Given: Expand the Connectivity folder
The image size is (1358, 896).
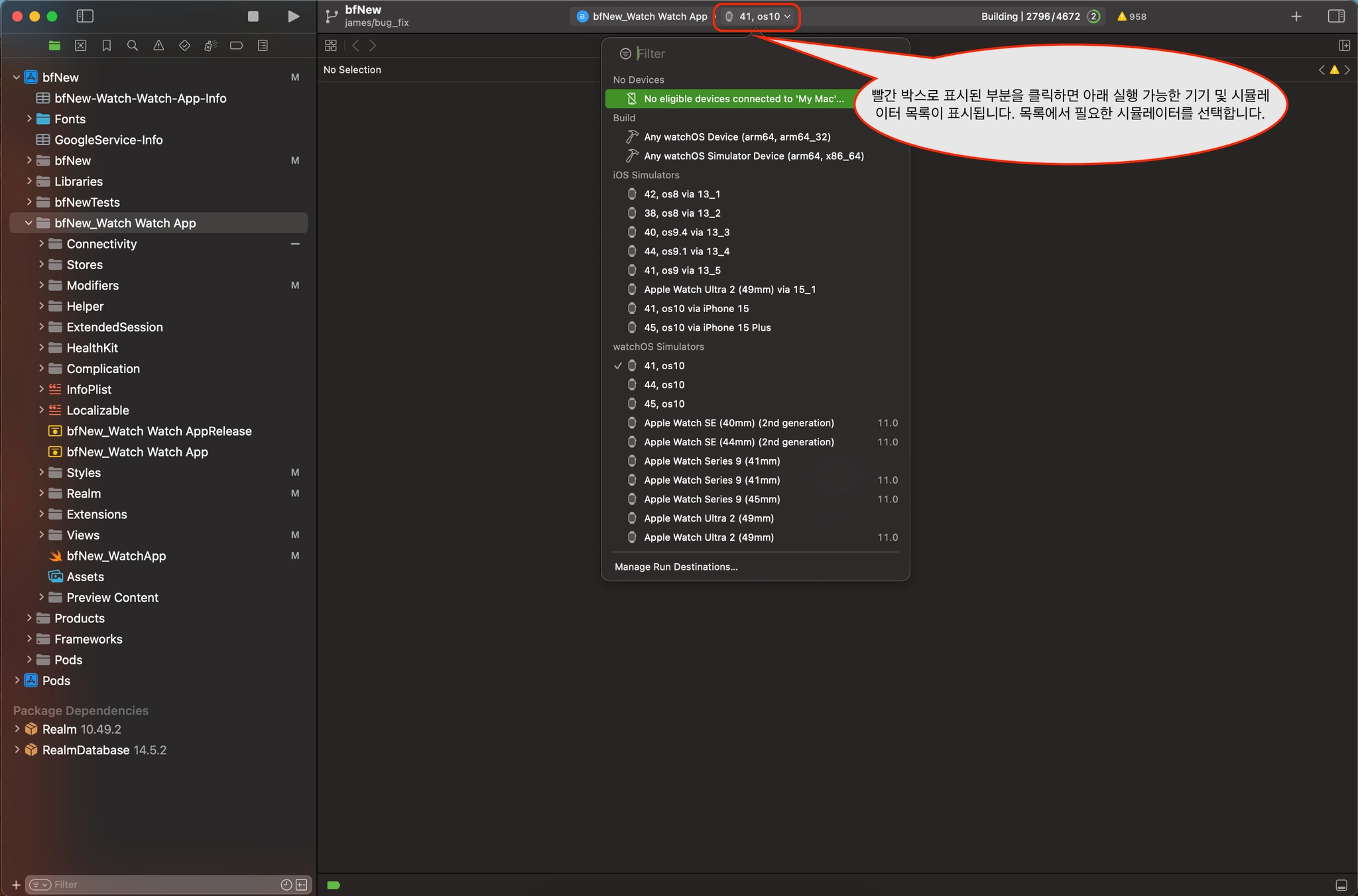Looking at the screenshot, I should pos(41,244).
